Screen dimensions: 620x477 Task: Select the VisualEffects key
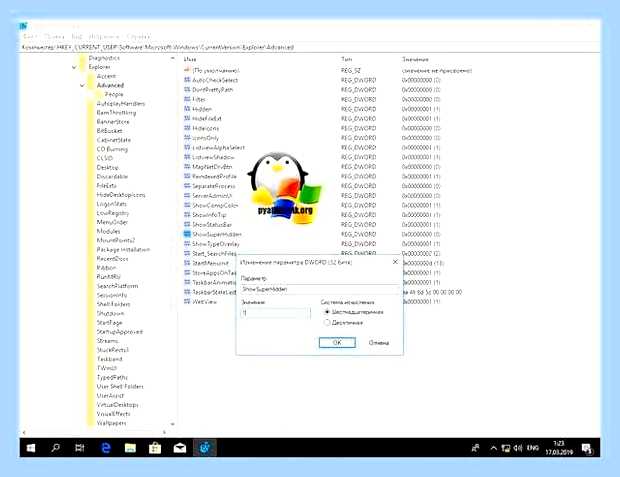point(113,414)
